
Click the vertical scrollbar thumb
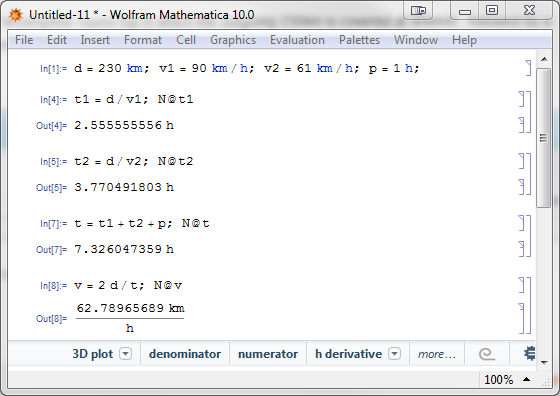[x=543, y=138]
